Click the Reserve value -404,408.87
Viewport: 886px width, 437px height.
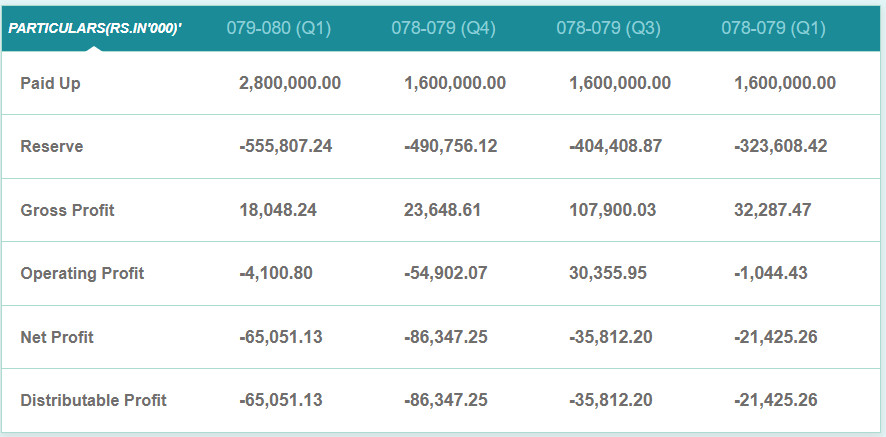click(615, 146)
